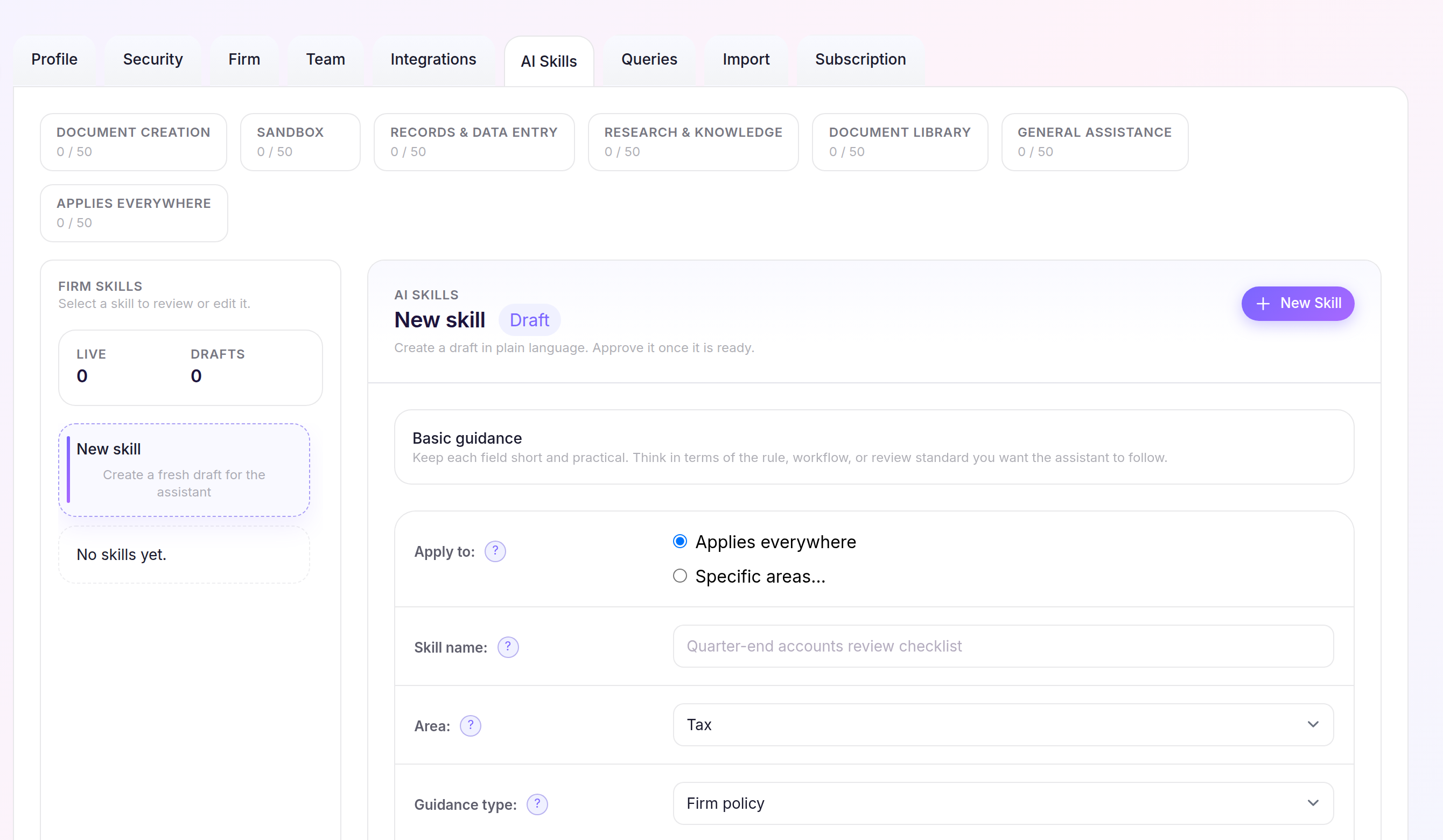1443x840 pixels.
Task: Open the Guidance type help icon
Action: pos(537,804)
